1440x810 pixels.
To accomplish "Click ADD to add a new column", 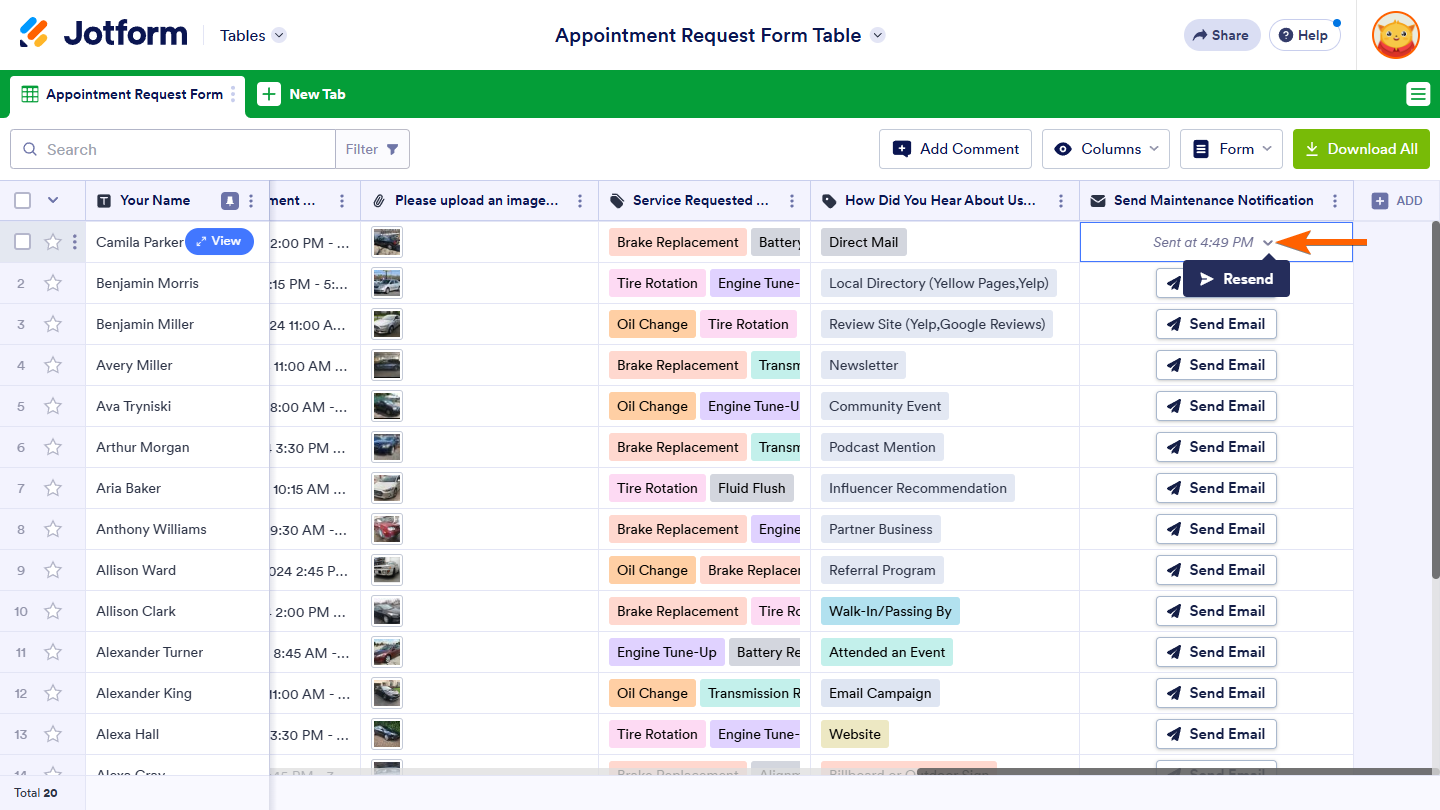I will [1397, 201].
